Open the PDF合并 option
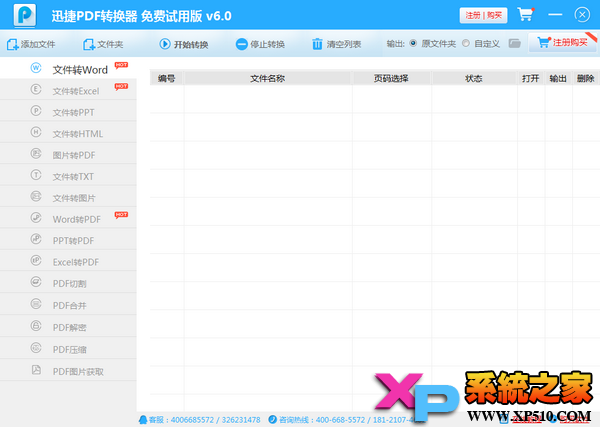This screenshot has width=600, height=427. (x=68, y=304)
